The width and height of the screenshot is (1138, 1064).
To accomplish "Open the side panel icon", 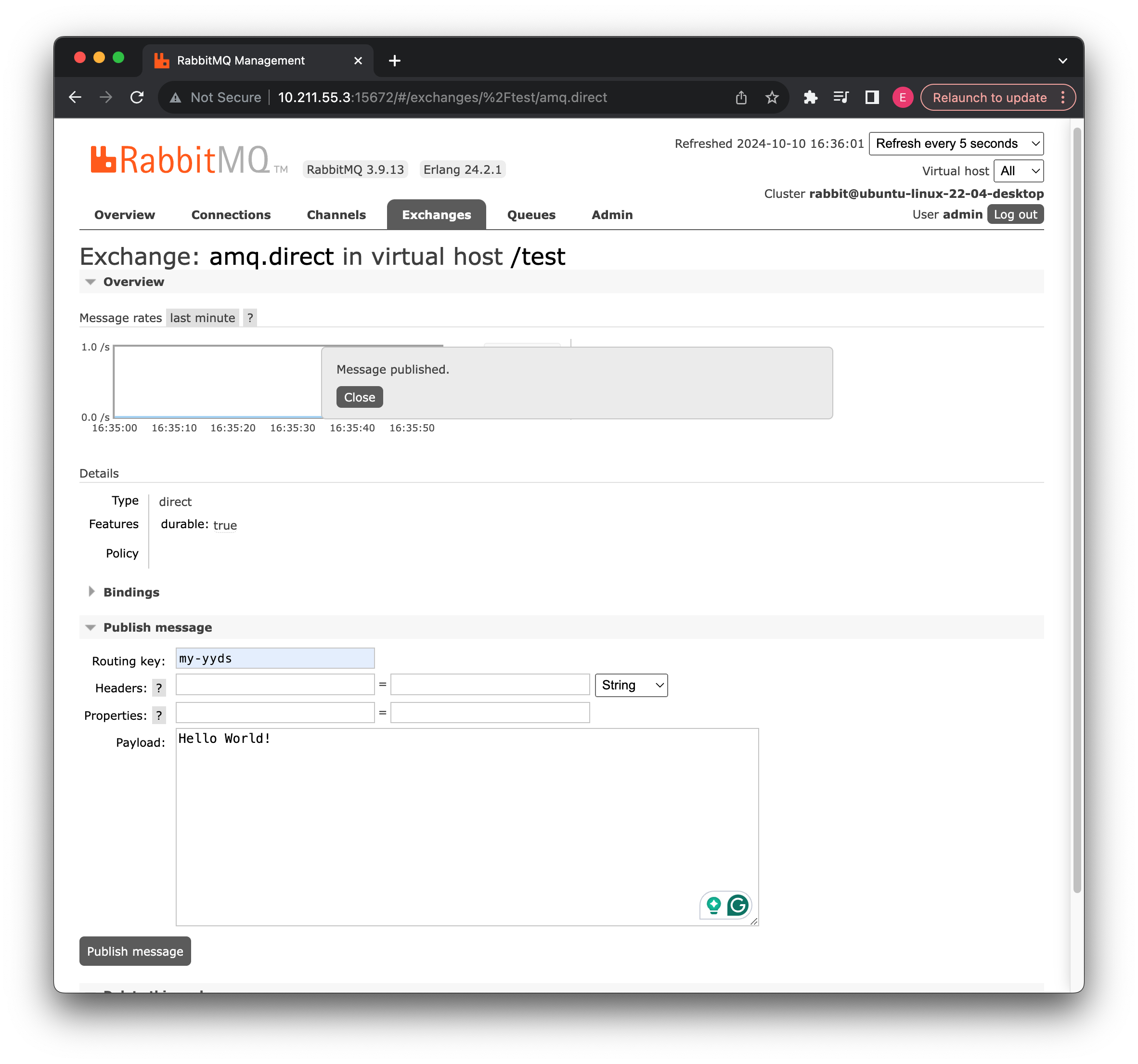I will 871,97.
